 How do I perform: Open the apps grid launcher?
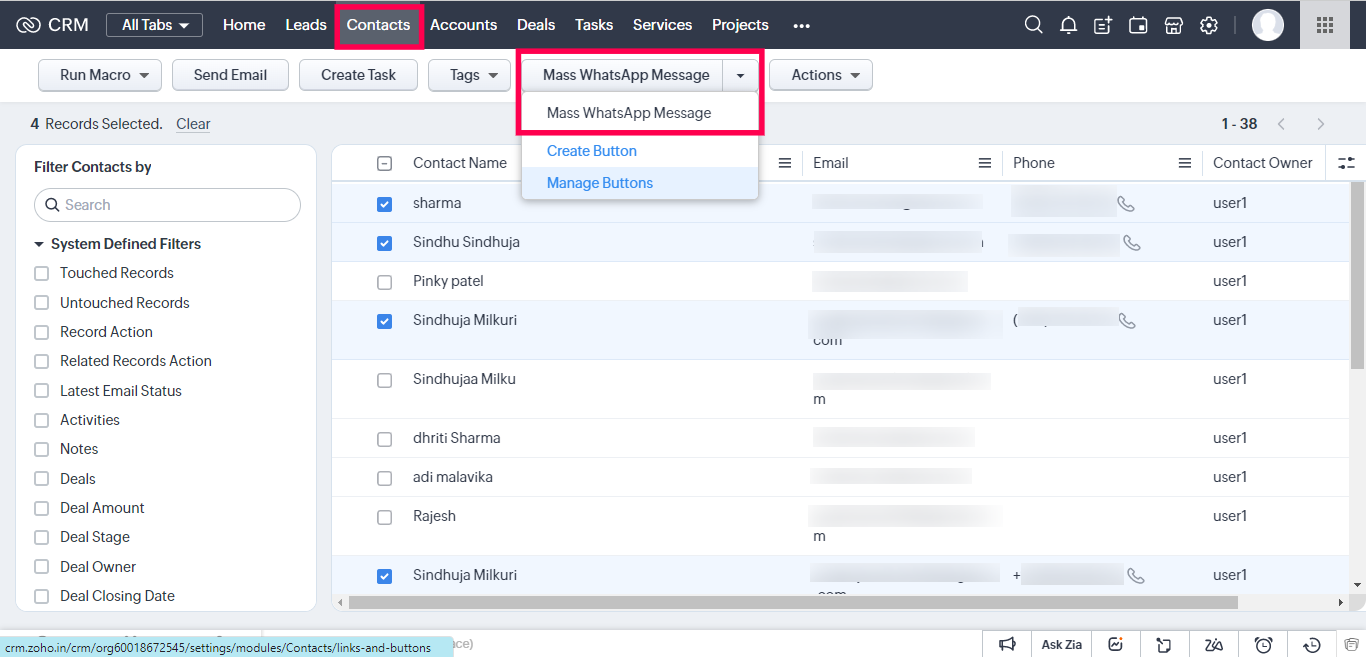(x=1325, y=25)
